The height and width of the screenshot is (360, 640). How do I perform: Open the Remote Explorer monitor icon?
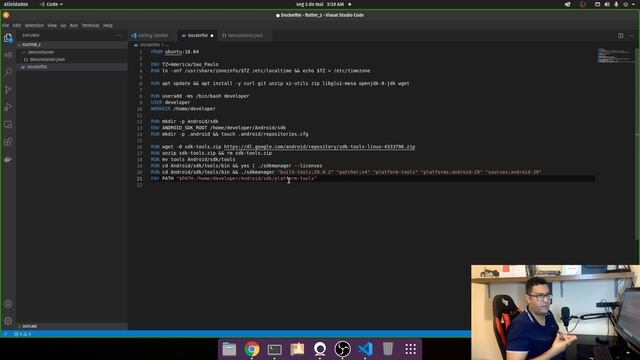coord(8,124)
